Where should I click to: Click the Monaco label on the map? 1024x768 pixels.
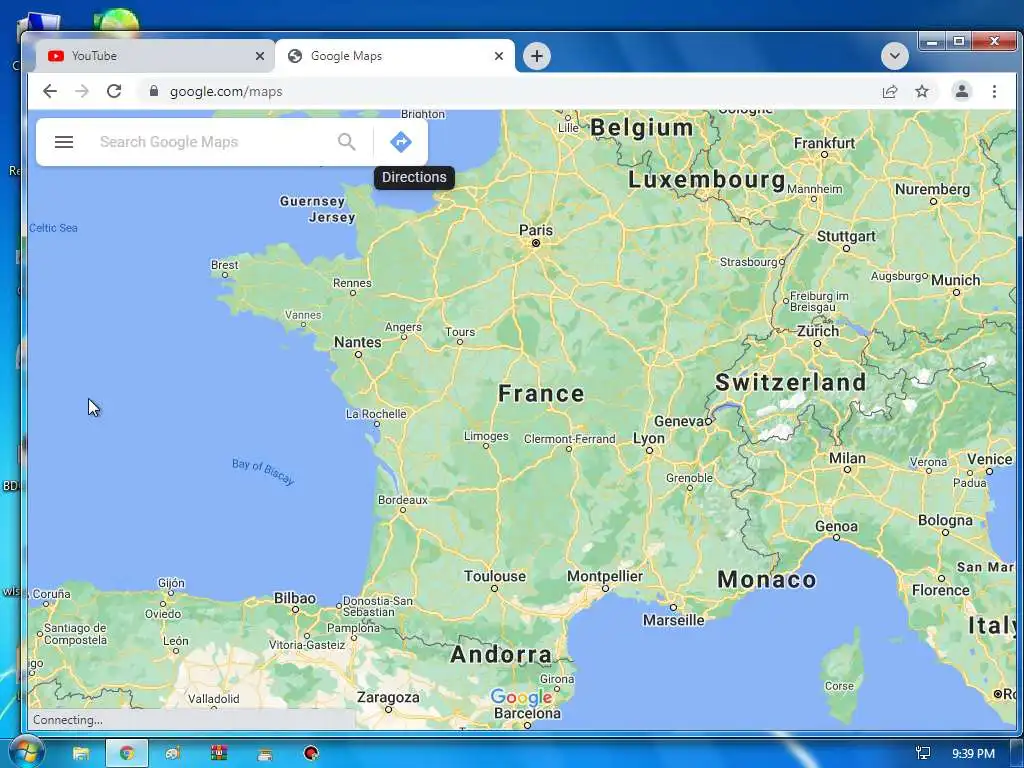767,579
